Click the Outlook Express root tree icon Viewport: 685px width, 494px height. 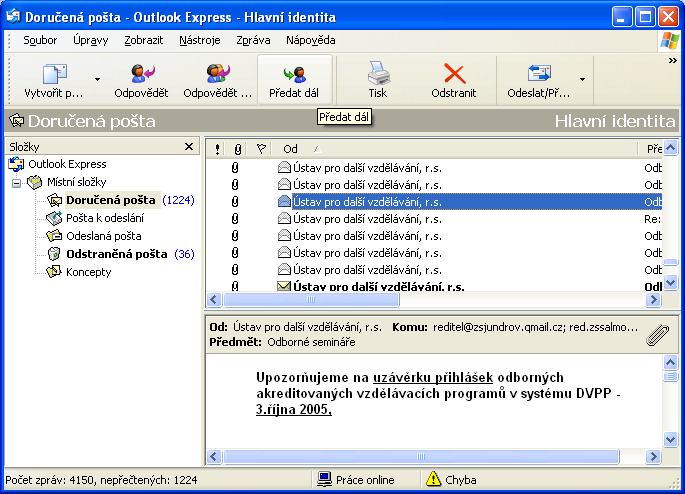coord(16,164)
